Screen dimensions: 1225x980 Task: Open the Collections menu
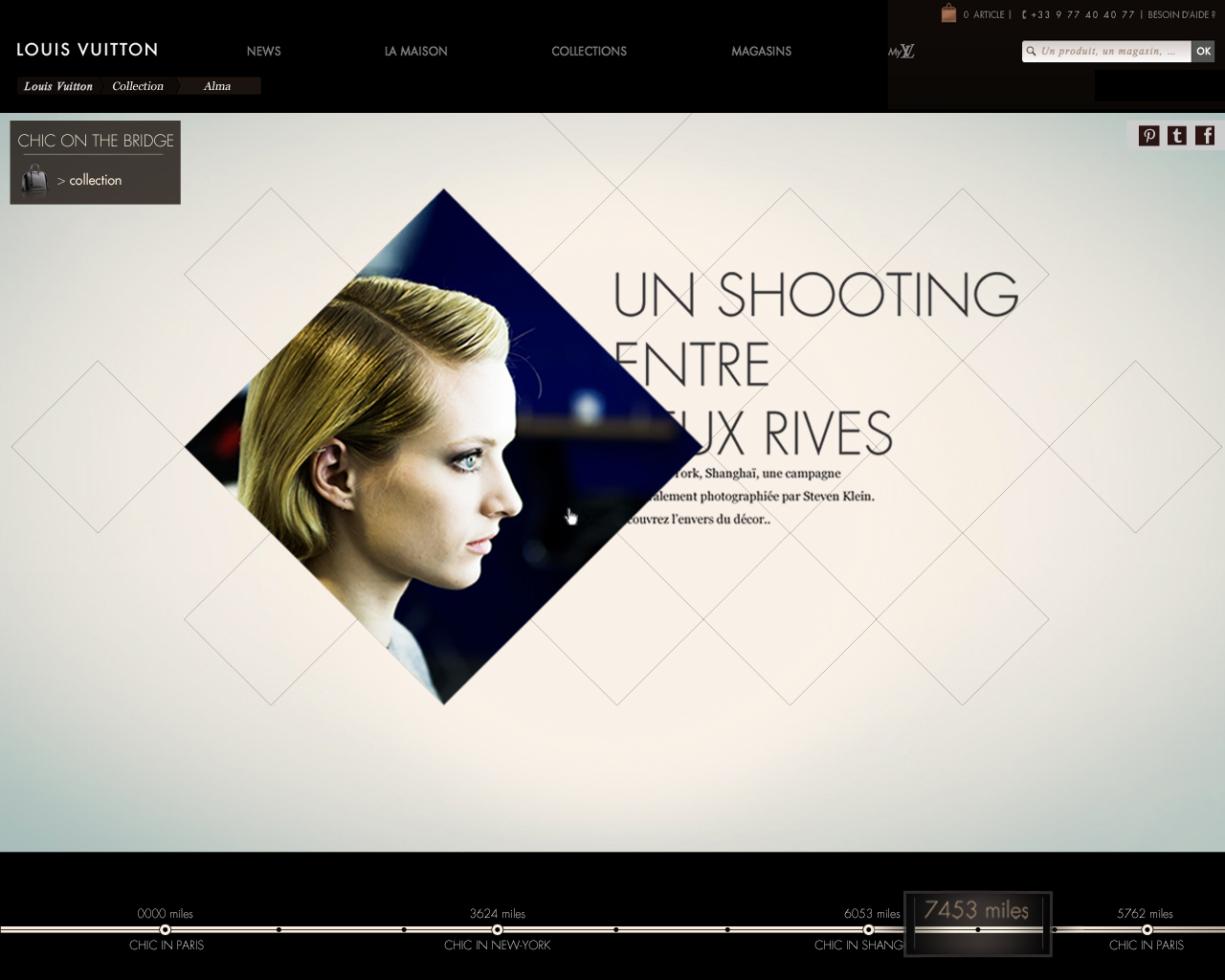tap(589, 52)
